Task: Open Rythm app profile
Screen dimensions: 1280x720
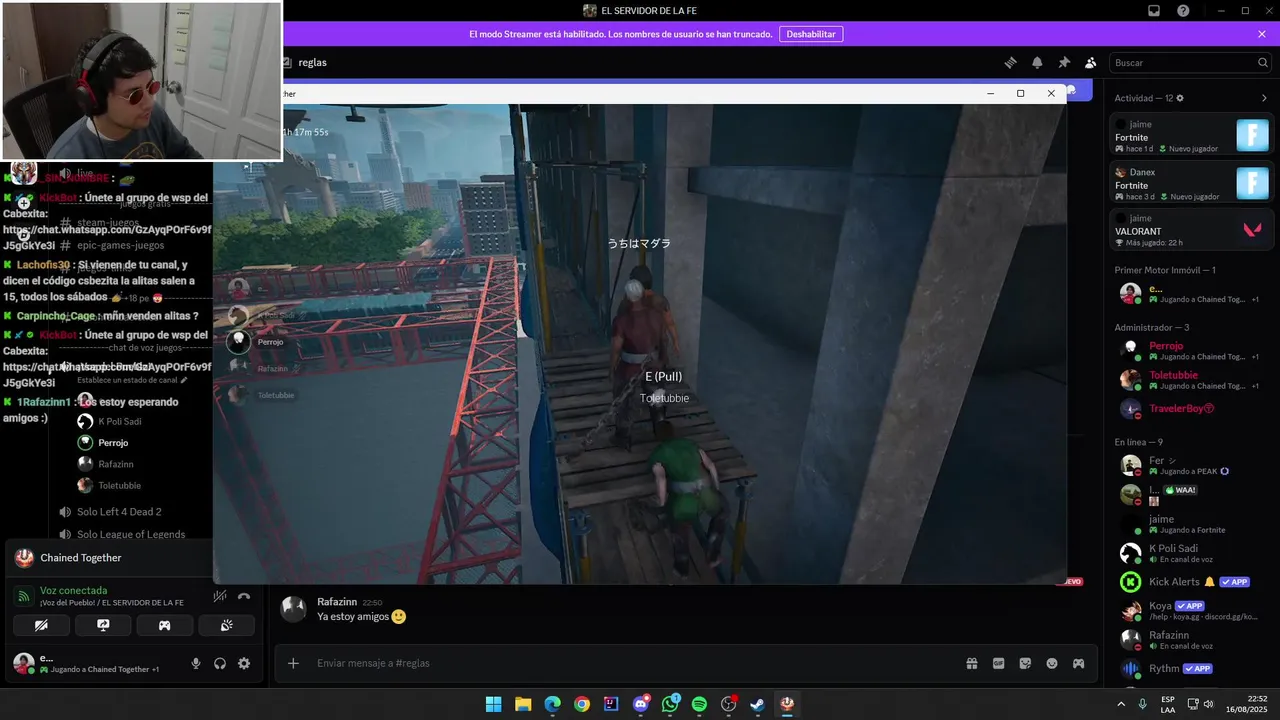Action: coord(1192,668)
